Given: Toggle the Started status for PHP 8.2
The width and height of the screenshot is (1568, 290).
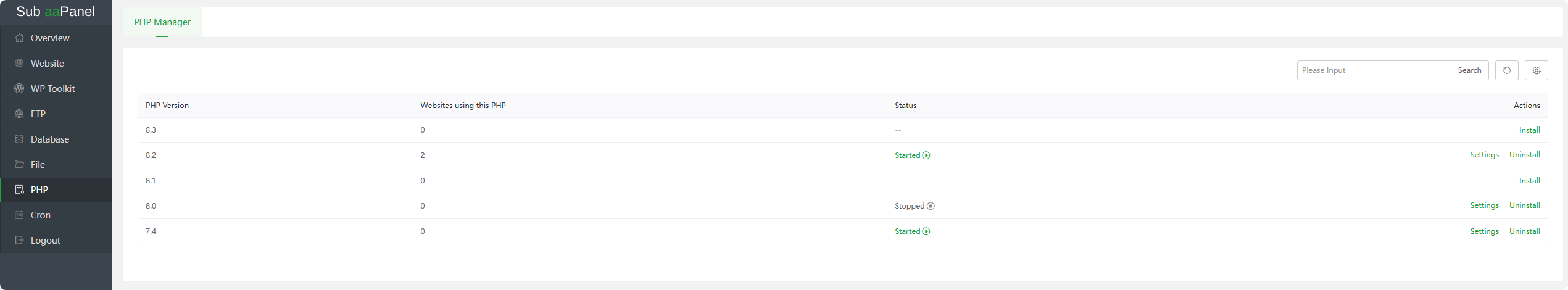Looking at the screenshot, I should tap(912, 155).
